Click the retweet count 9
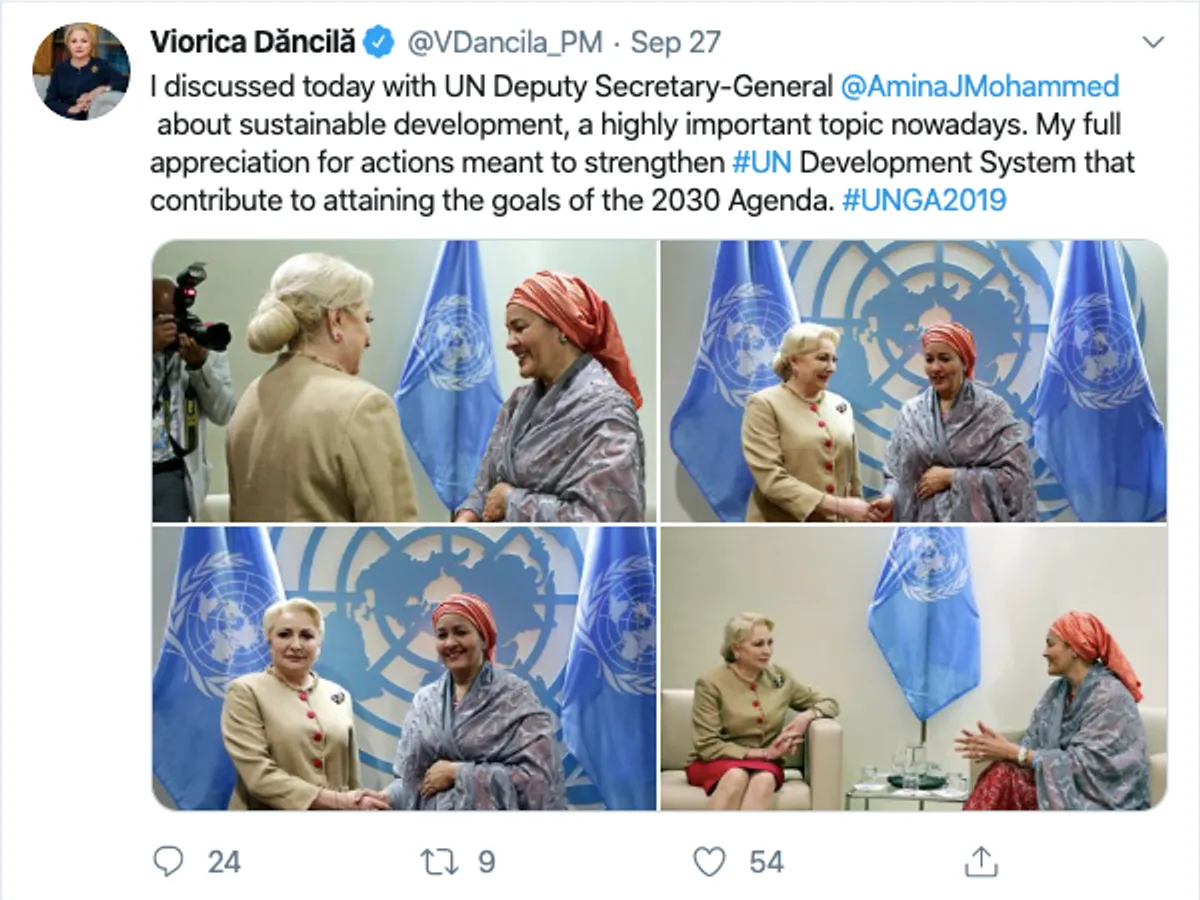The width and height of the screenshot is (1200, 900). click(x=486, y=862)
